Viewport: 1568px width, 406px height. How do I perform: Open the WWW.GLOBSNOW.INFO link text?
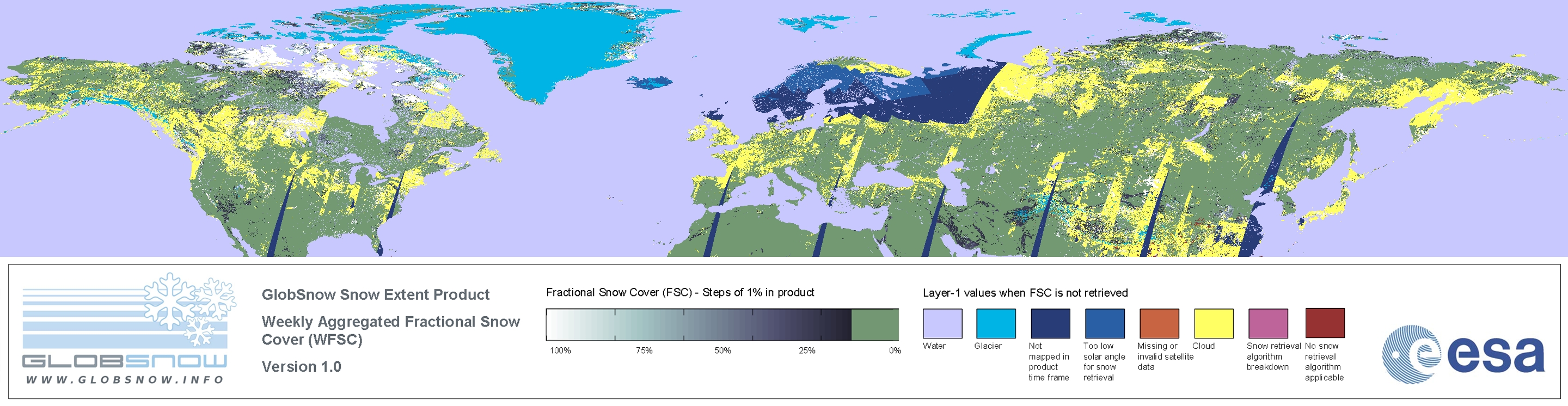(125, 379)
